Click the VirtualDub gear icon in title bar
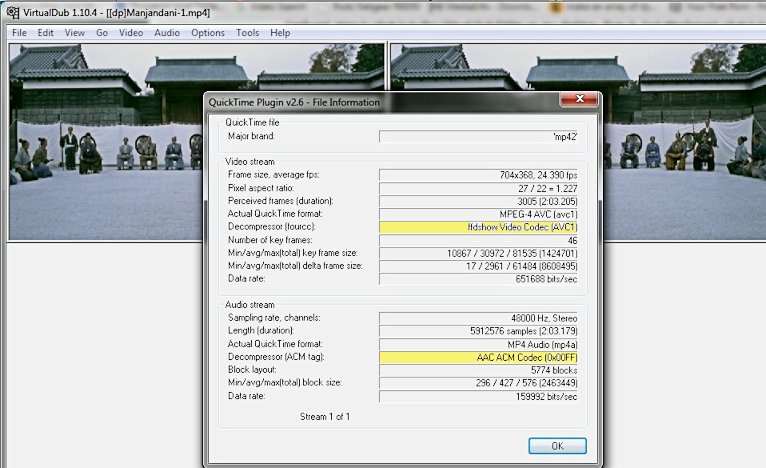The width and height of the screenshot is (766, 468). tap(13, 12)
